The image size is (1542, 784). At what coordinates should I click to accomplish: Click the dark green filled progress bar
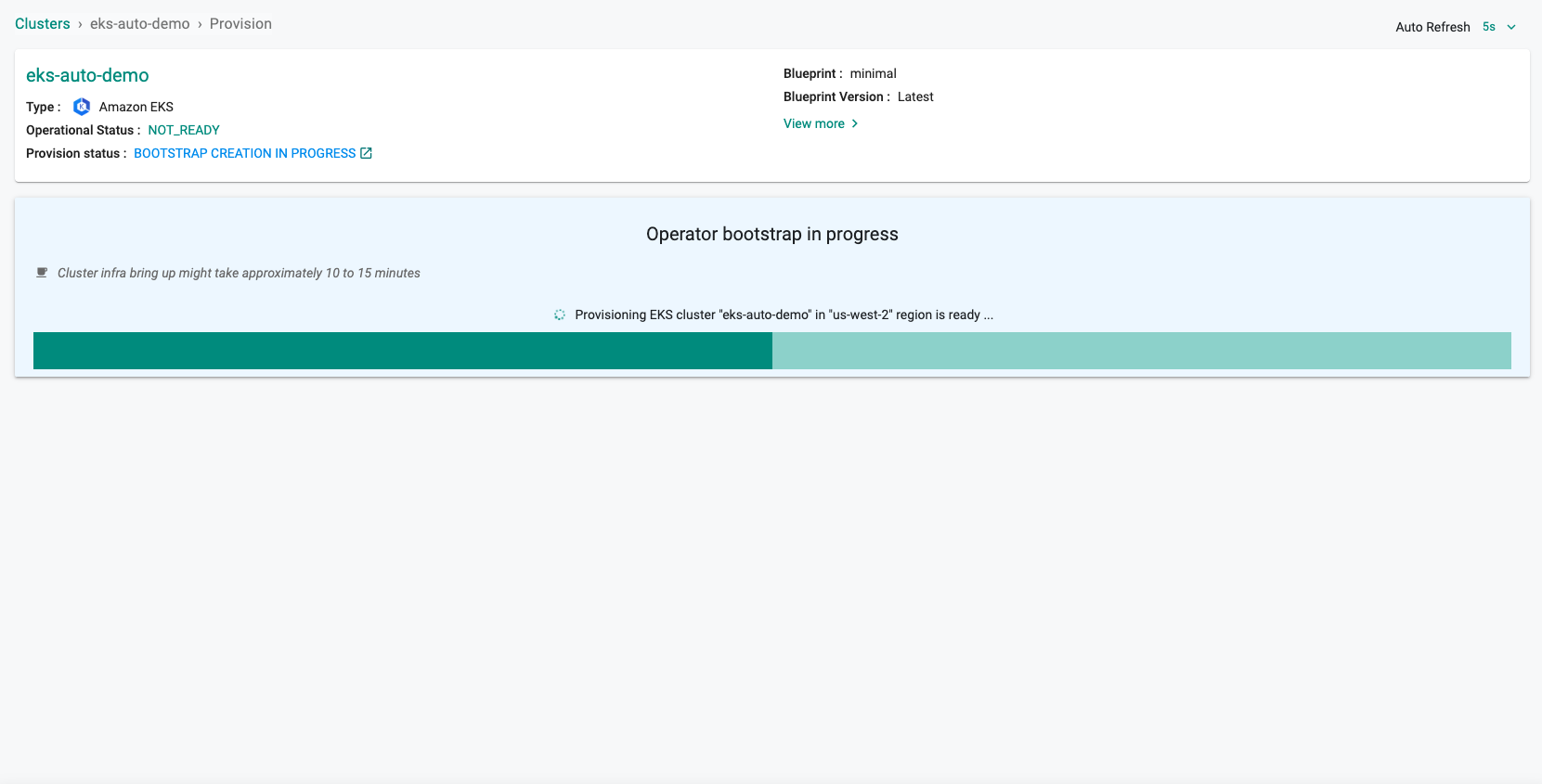click(403, 351)
